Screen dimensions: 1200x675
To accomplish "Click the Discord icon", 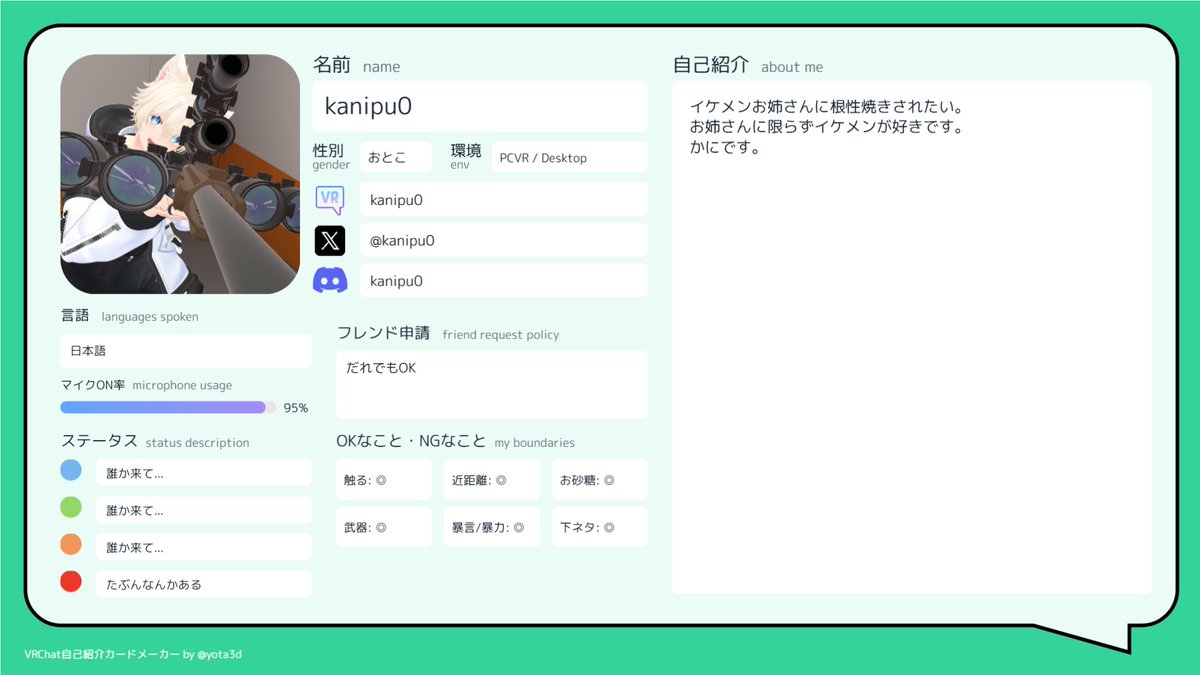I will [330, 280].
